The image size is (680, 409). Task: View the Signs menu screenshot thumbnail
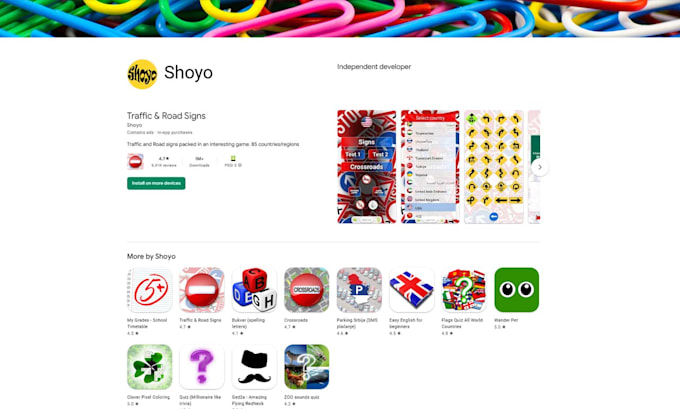click(366, 167)
